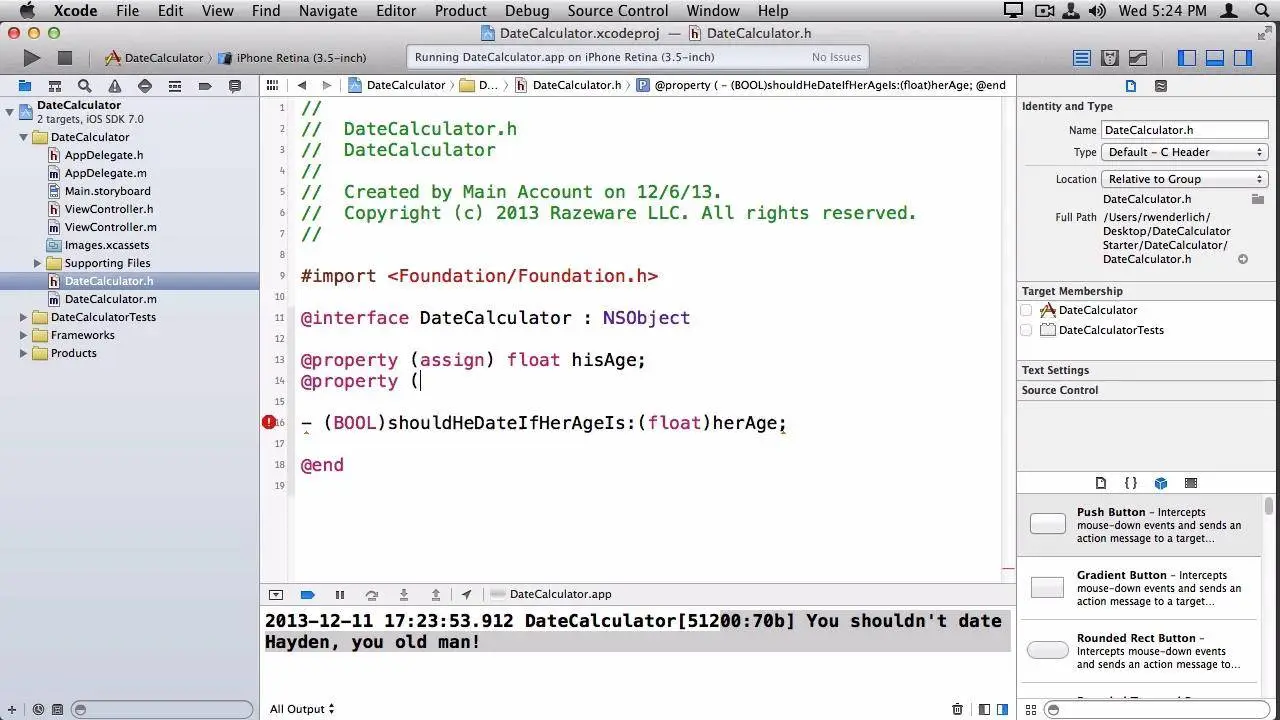Toggle the Debug area visibility
Viewport: 1280px width, 720px height.
coord(1215,58)
